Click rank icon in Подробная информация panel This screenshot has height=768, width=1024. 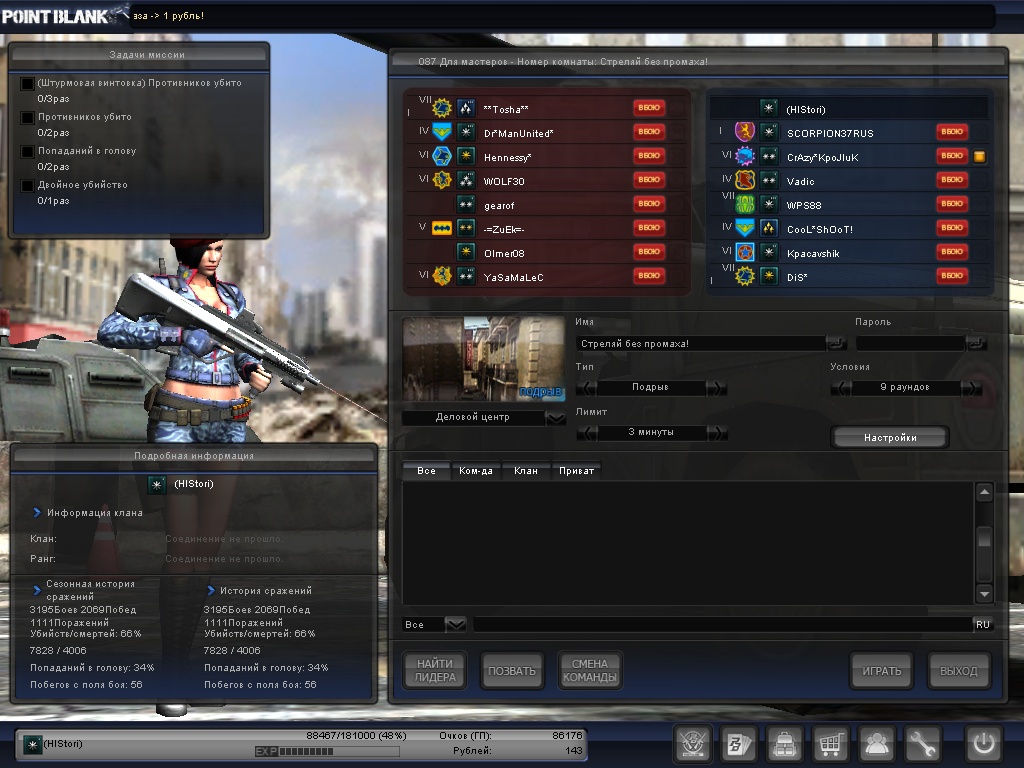coord(157,485)
